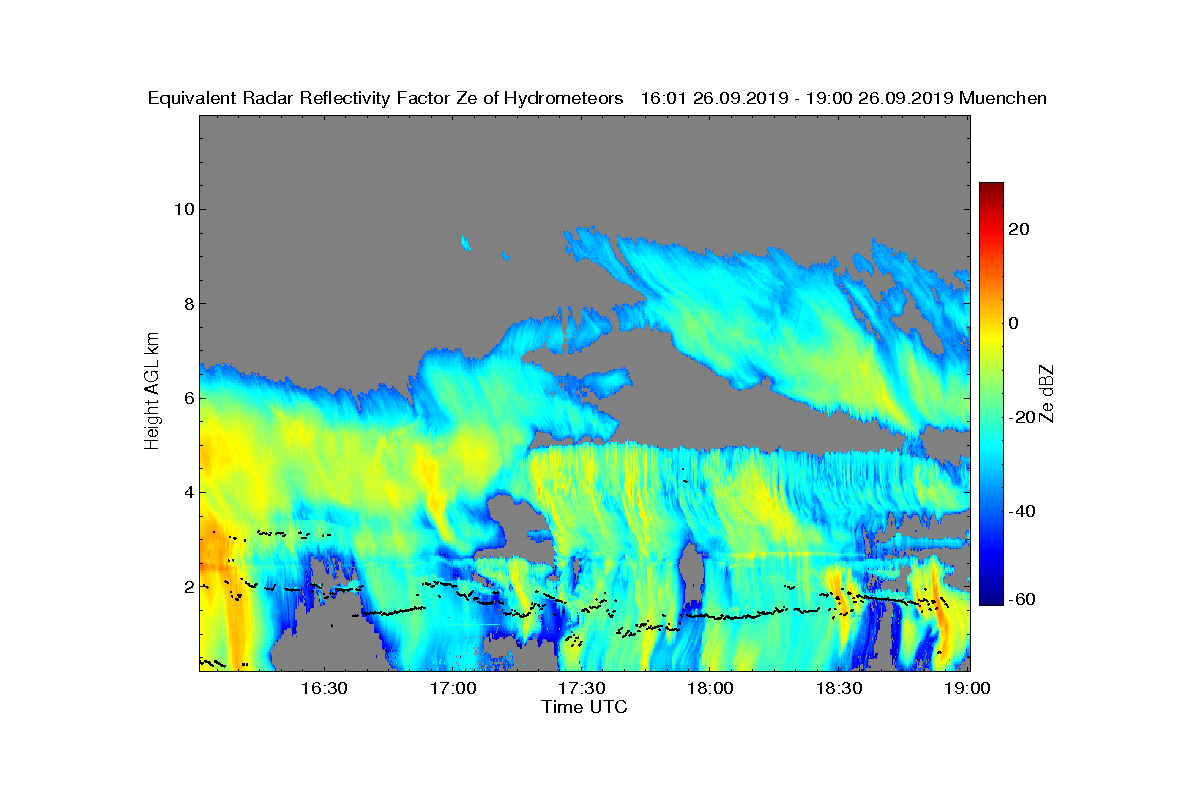The height and width of the screenshot is (800, 1200).
Task: Click the plot title 'Equivalent Radar Reflectivity Factor Ze of Hydrometeors'
Action: [x=385, y=98]
